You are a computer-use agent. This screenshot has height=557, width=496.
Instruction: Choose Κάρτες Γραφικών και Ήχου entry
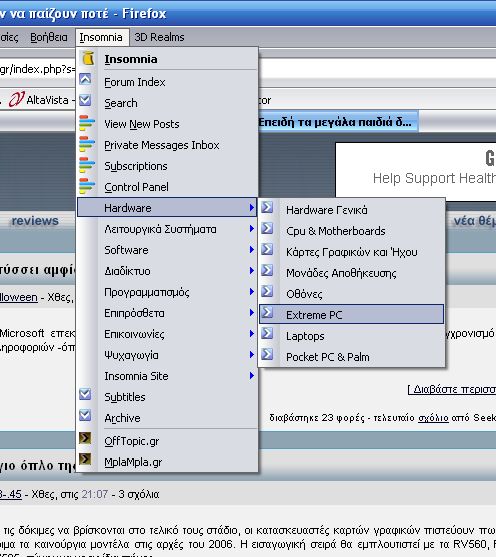[351, 252]
